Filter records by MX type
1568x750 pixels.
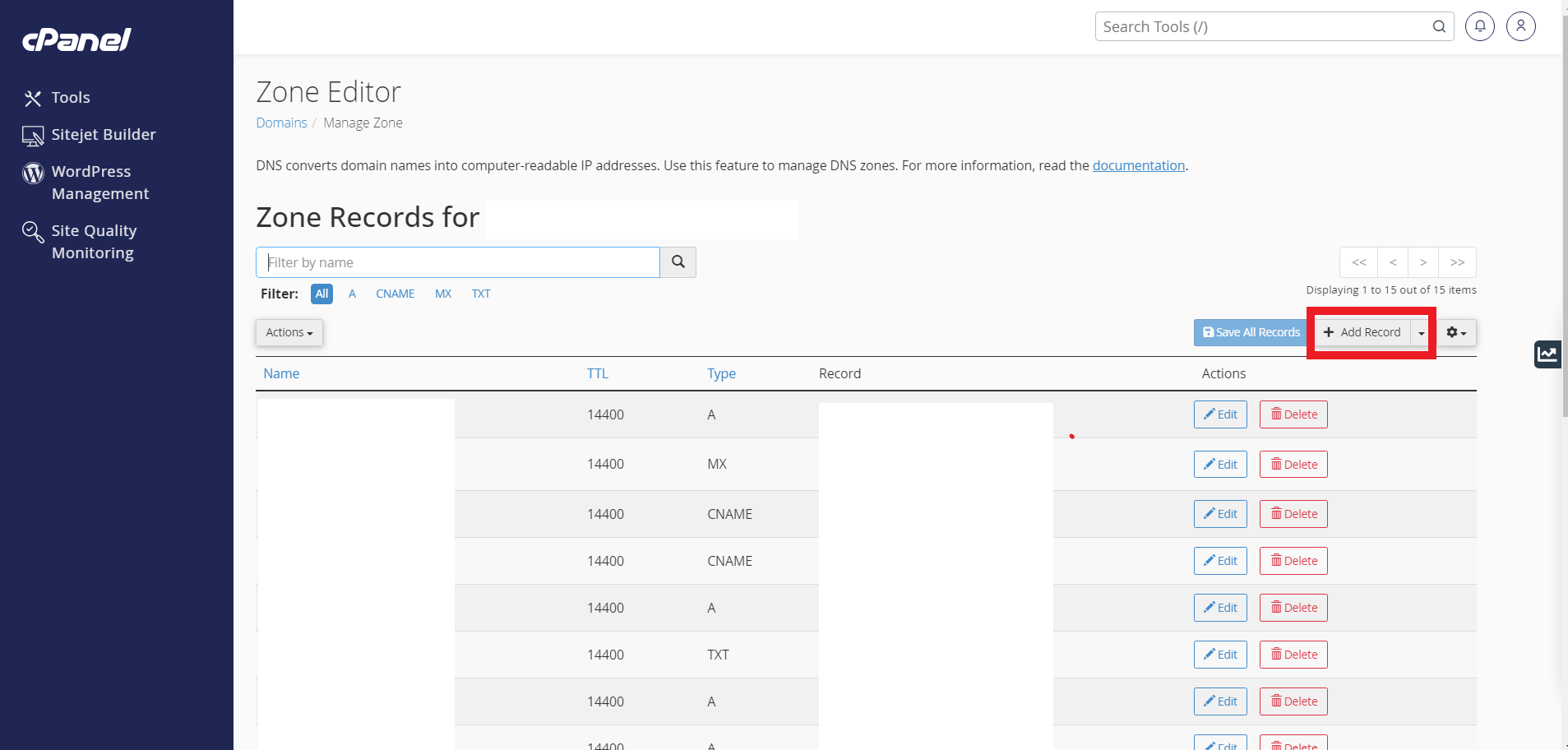click(x=443, y=294)
